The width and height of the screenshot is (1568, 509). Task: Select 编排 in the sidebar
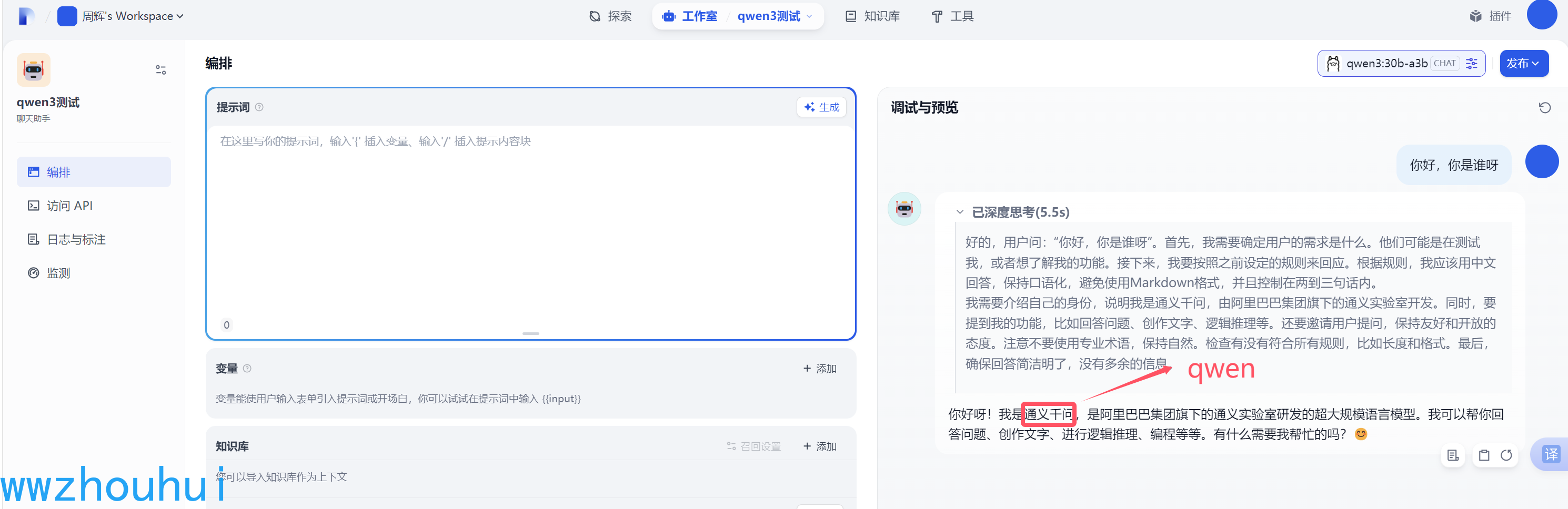(x=94, y=172)
